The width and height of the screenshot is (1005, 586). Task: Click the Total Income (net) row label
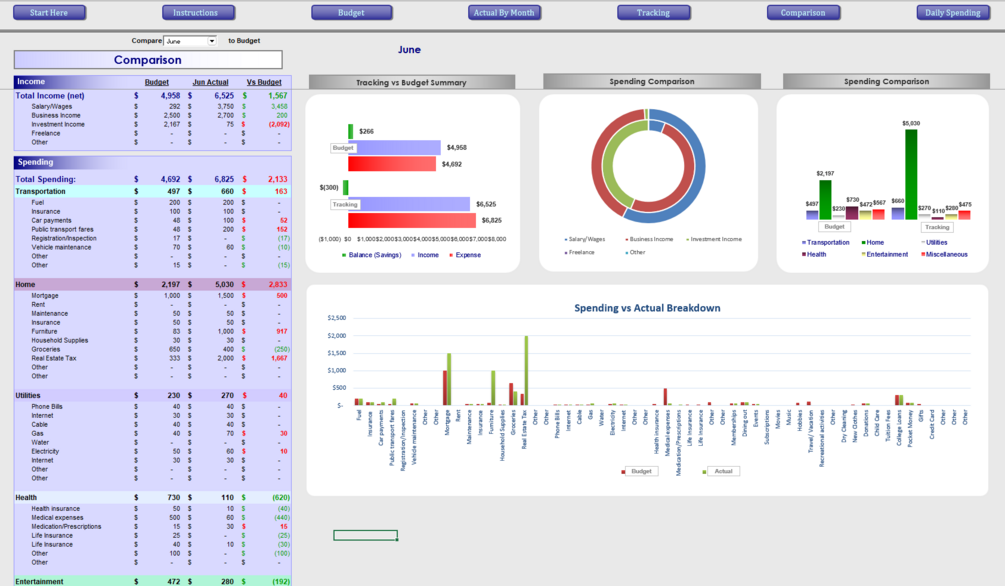[x=50, y=96]
